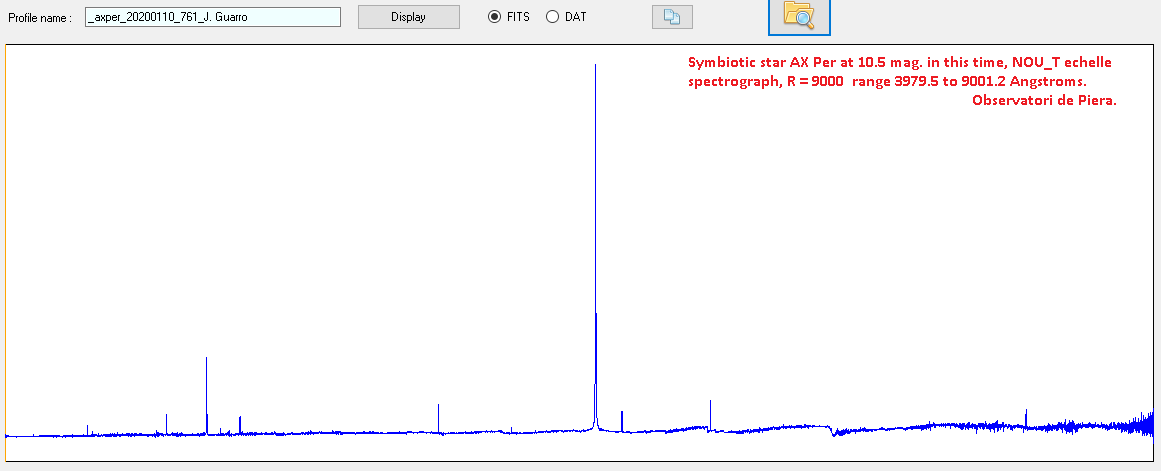The height and width of the screenshot is (471, 1161).
Task: Open the folder browse icon with magnifier
Action: [799, 14]
